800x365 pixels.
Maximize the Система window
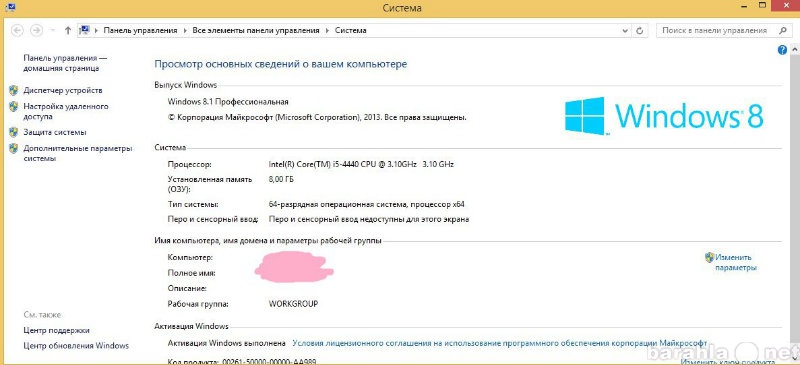coord(763,5)
